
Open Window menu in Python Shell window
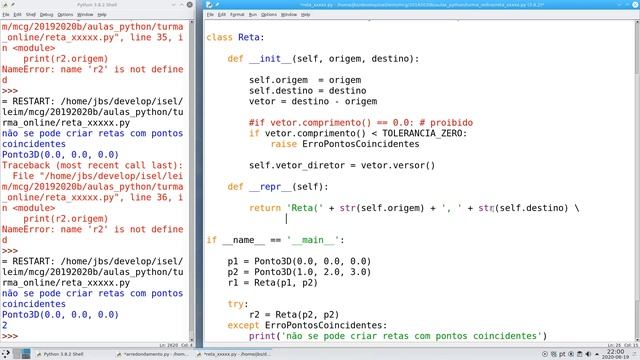(85, 15)
